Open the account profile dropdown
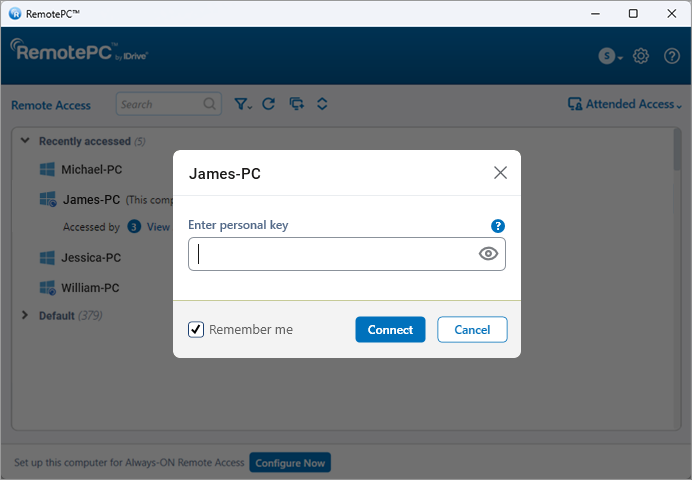The image size is (692, 480). coord(610,56)
